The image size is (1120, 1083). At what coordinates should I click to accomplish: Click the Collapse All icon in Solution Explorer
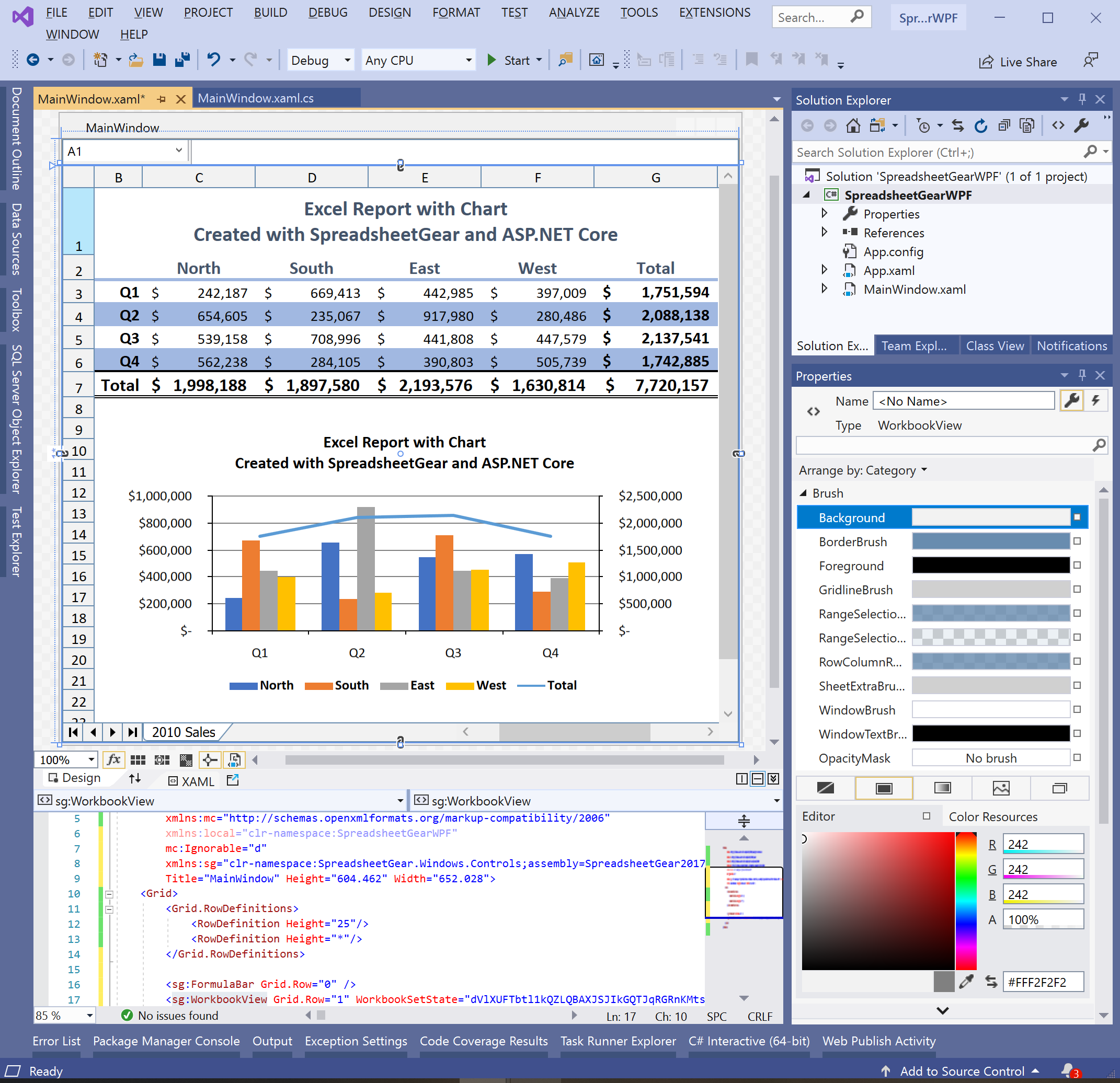(x=1004, y=125)
